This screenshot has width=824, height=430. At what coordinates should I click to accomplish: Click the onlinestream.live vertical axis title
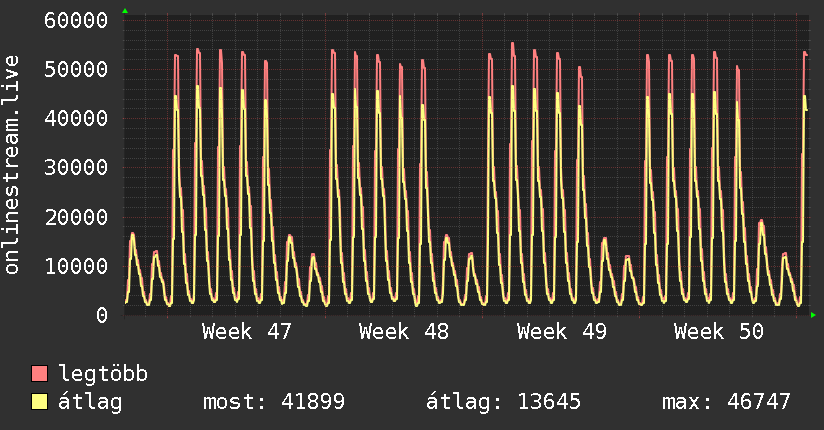11,165
